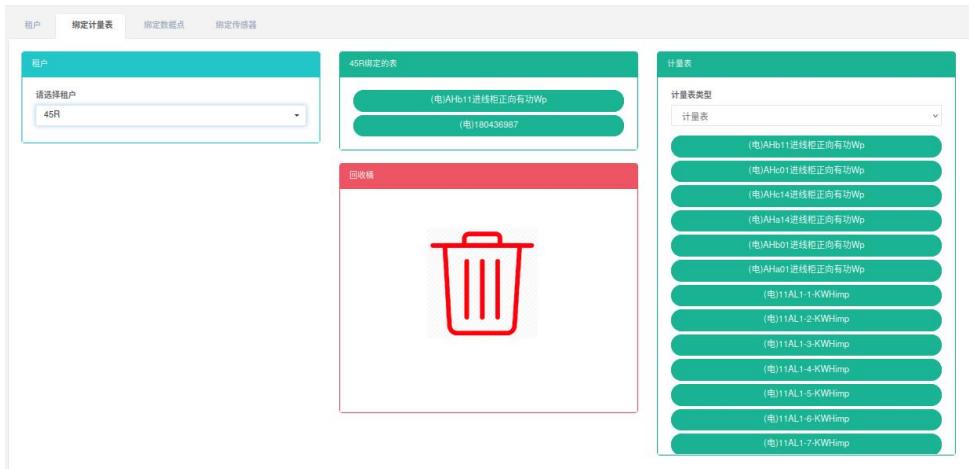Pick (电)AHa14进线柜正向有功Wp from list
This screenshot has height=469, width=969.
tap(806, 220)
